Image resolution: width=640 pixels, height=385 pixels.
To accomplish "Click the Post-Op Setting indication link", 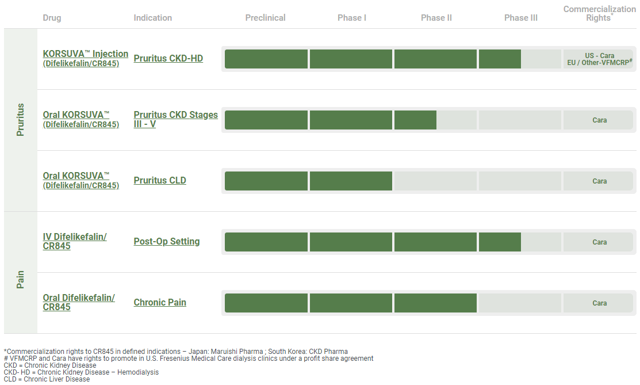I will (x=167, y=241).
